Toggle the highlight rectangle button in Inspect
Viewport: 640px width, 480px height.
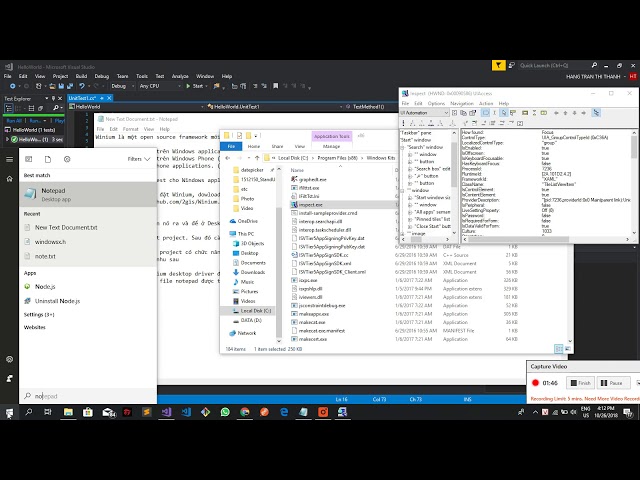tap(485, 113)
